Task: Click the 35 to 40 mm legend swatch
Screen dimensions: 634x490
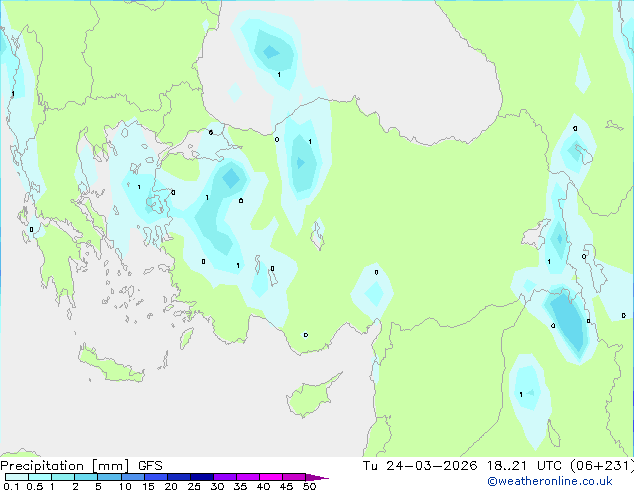Action: [247, 477]
